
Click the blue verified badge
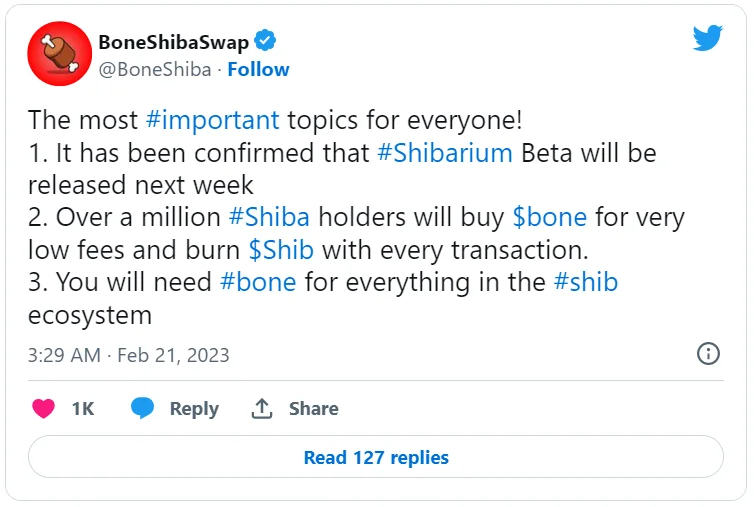click(265, 40)
